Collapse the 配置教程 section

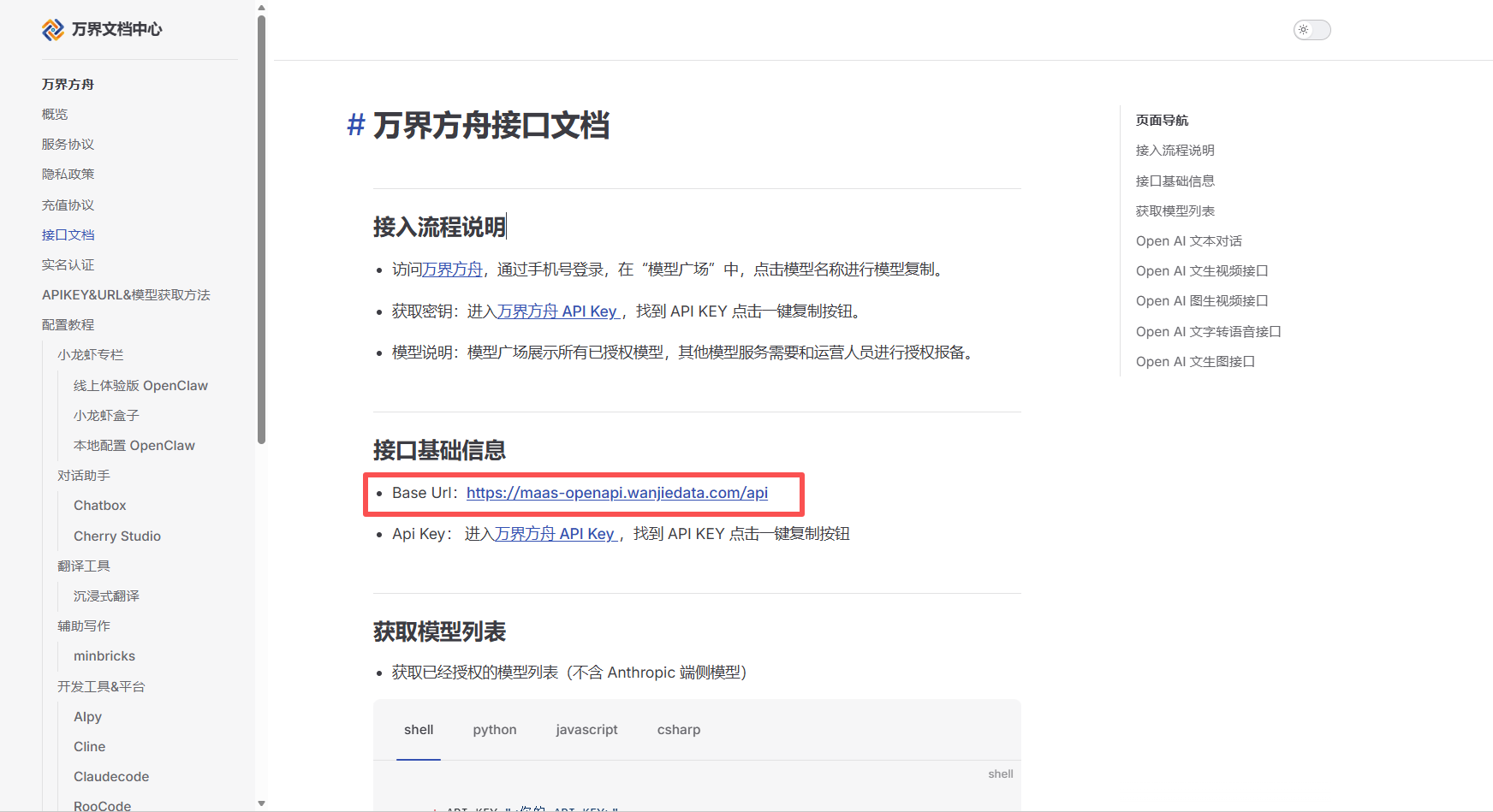click(x=68, y=324)
